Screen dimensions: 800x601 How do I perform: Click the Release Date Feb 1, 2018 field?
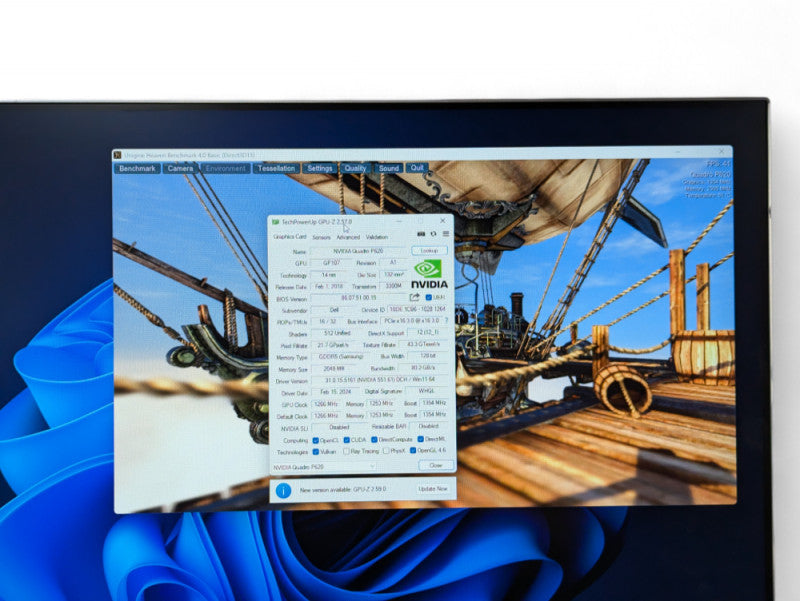329,287
